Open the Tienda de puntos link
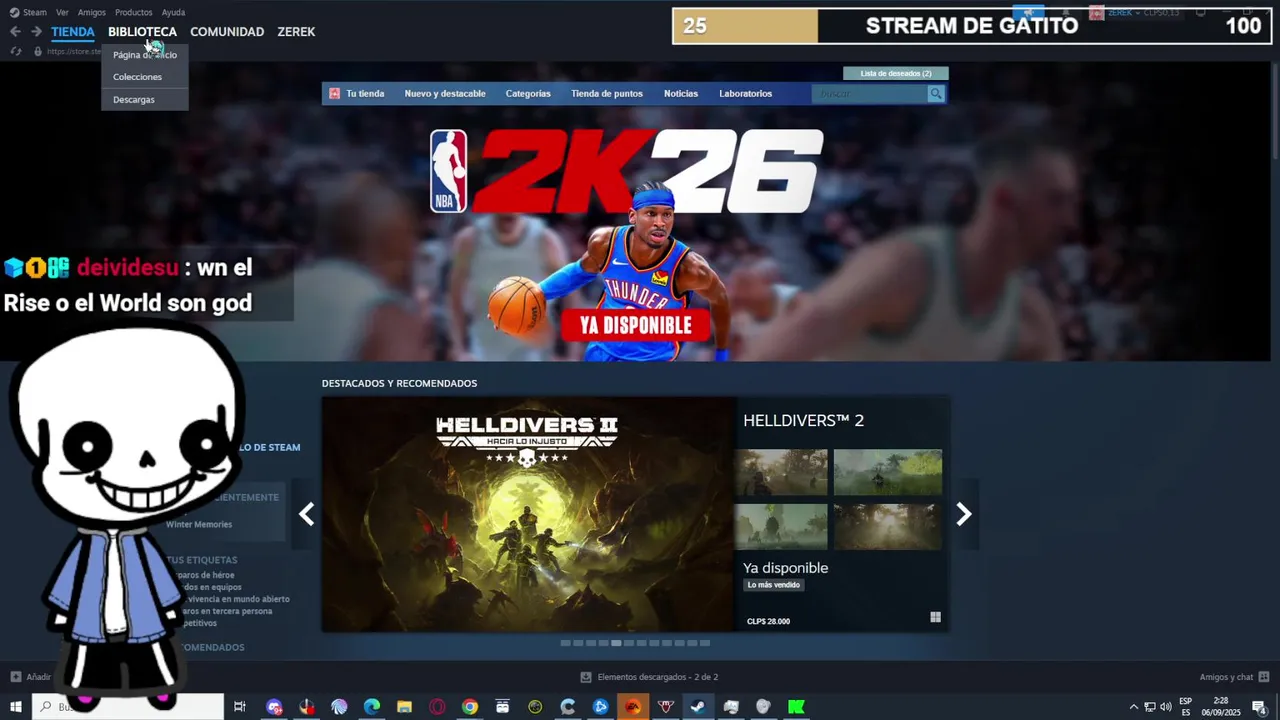Image resolution: width=1280 pixels, height=720 pixels. tap(607, 94)
